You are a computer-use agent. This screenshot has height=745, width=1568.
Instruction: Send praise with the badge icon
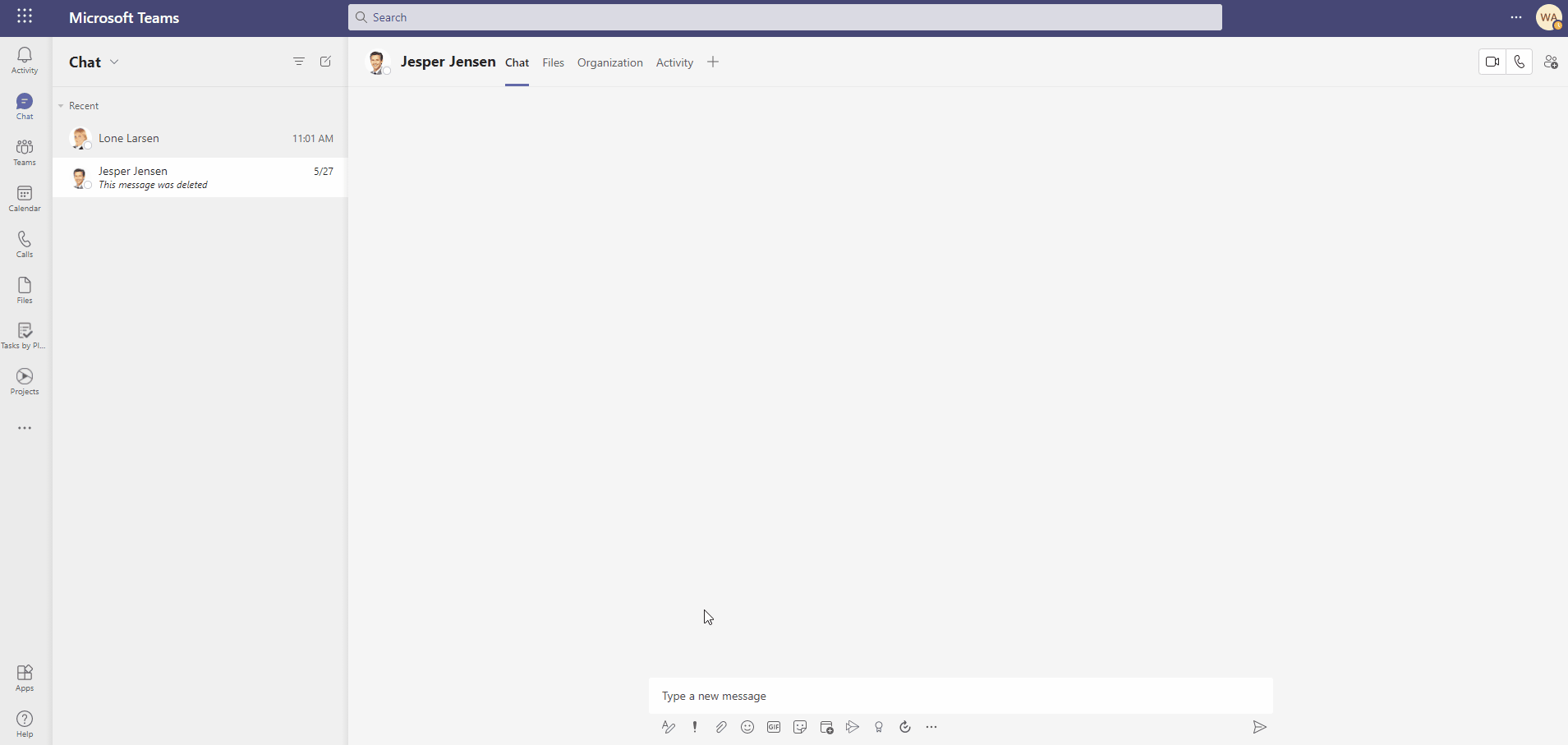coord(879,727)
